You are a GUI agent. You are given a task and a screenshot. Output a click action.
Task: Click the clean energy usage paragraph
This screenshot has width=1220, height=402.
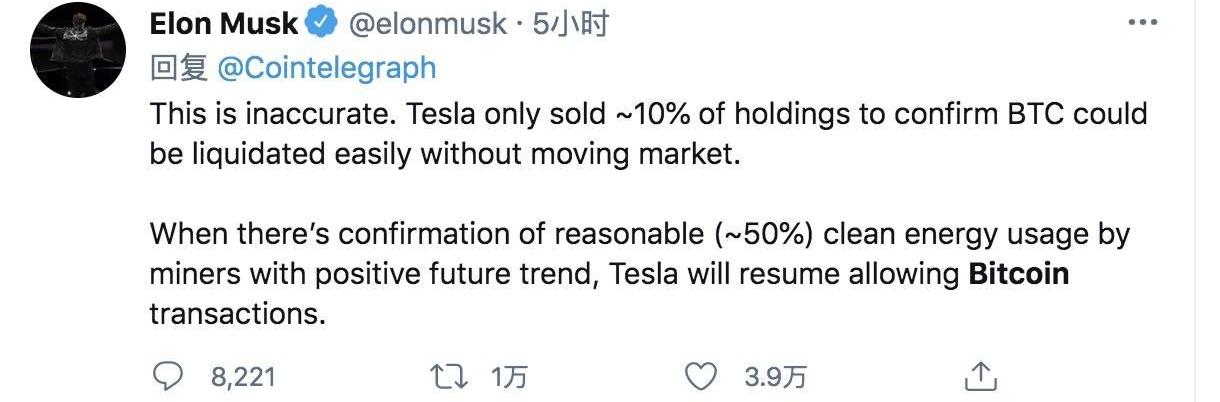click(640, 236)
